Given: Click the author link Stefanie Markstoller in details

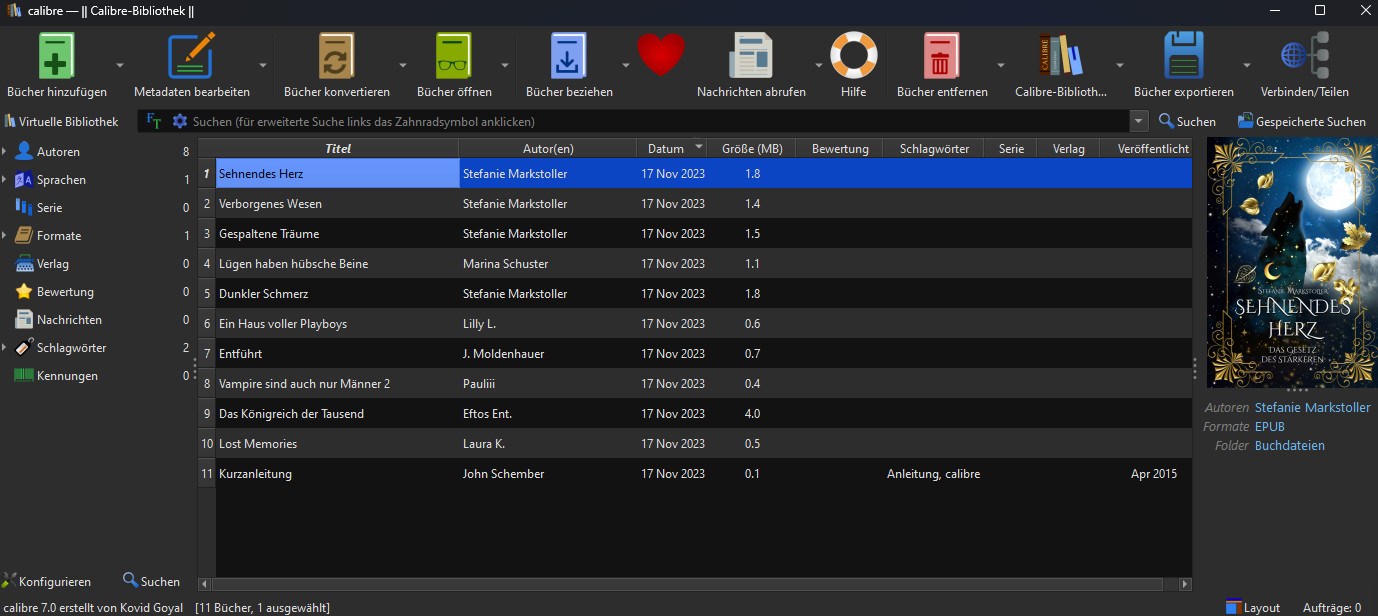Looking at the screenshot, I should (1312, 408).
